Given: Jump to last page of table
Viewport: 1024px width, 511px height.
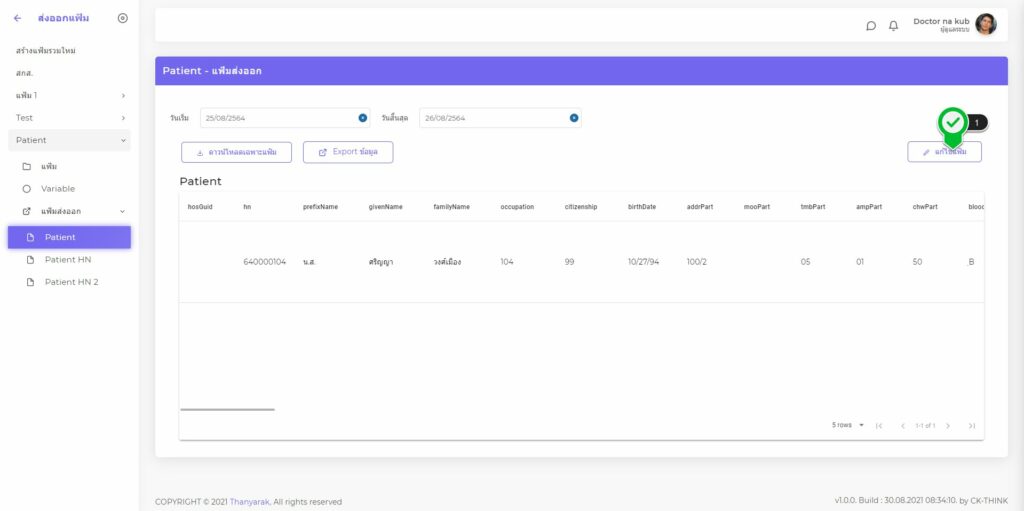Looking at the screenshot, I should click(x=971, y=426).
